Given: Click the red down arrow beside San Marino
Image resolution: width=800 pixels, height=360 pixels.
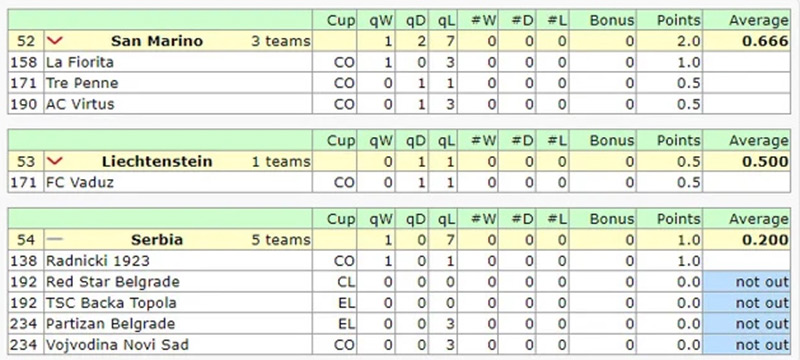Looking at the screenshot, I should (55, 41).
